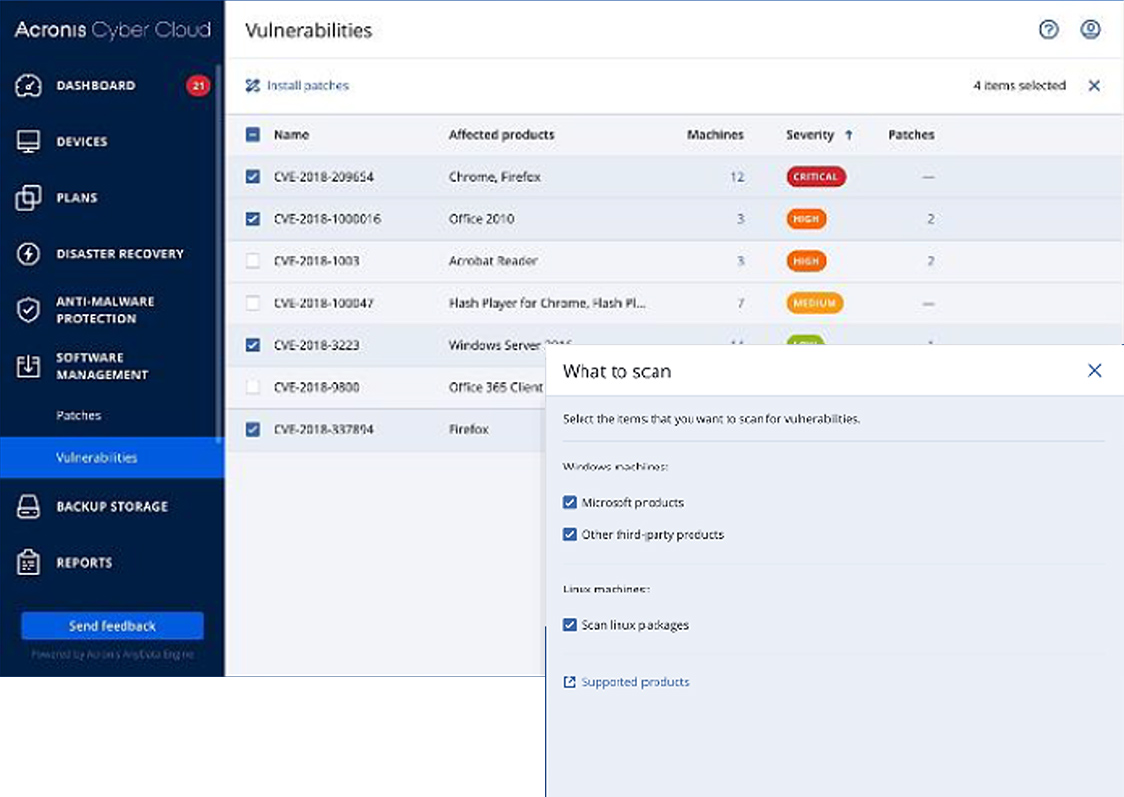1124x797 pixels.
Task: Uncheck the CVE-2018-1000016 row checkbox
Action: (x=252, y=219)
